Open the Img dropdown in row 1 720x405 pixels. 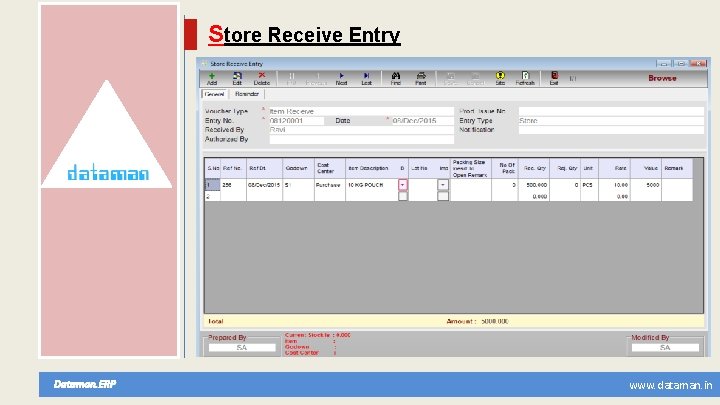pyautogui.click(x=443, y=185)
